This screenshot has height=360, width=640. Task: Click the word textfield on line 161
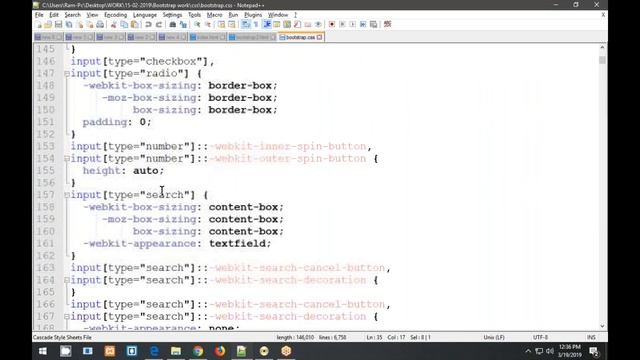237,244
